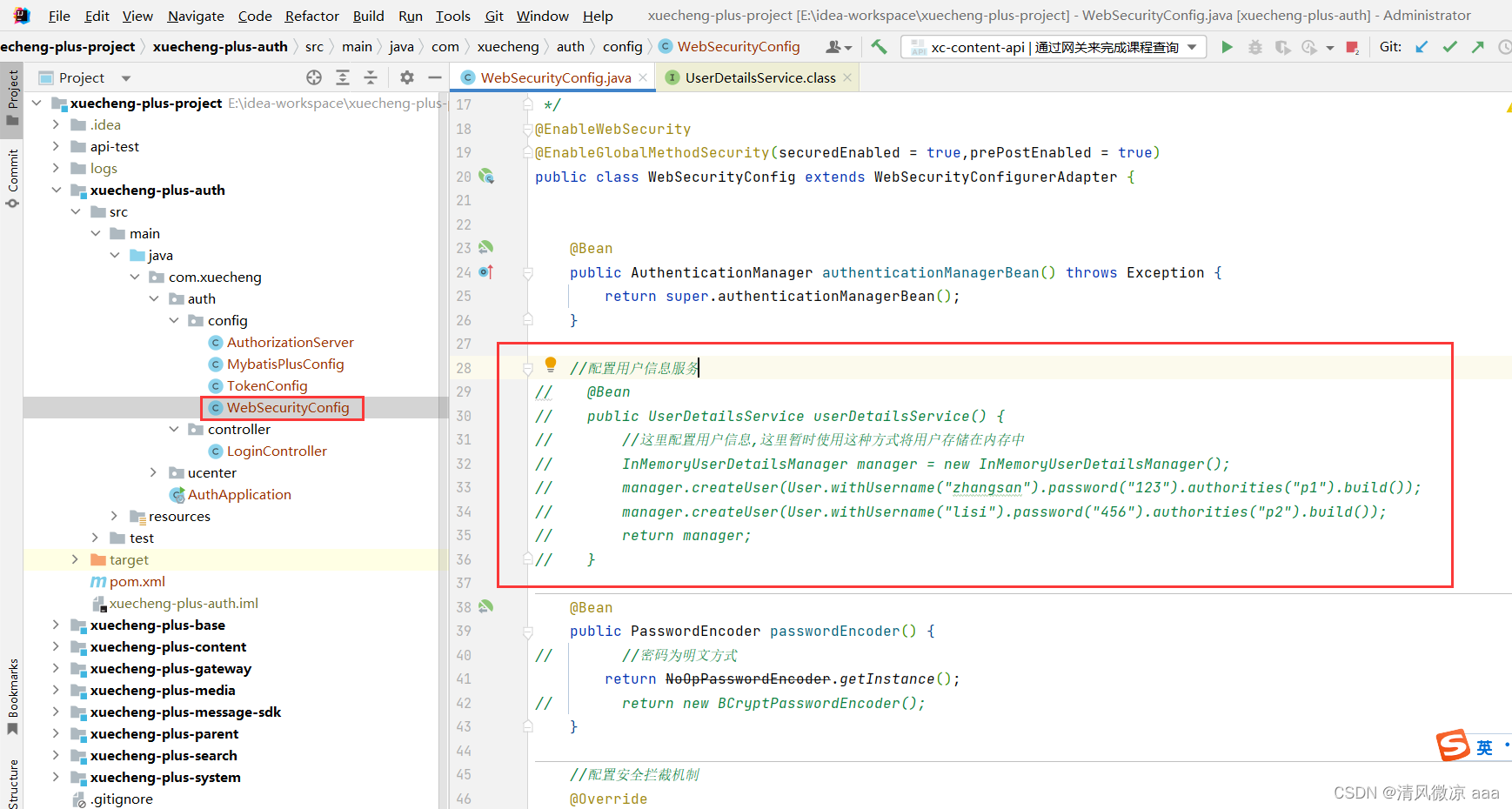Open the File menu
Screen dimensions: 1512x809
(x=59, y=16)
